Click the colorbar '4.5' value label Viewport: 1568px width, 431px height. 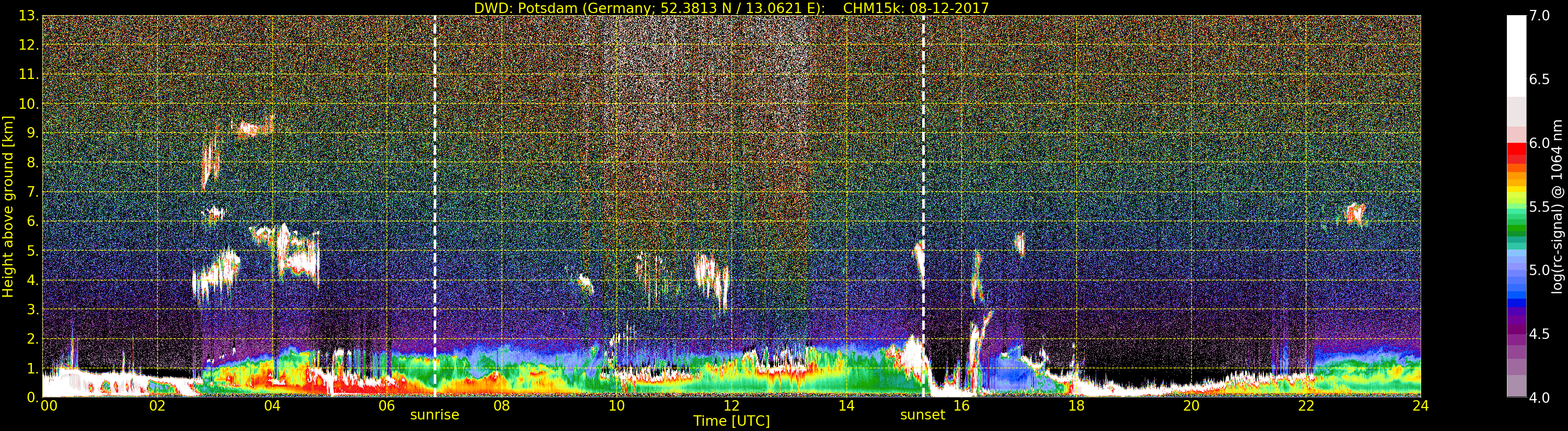[x=1539, y=334]
